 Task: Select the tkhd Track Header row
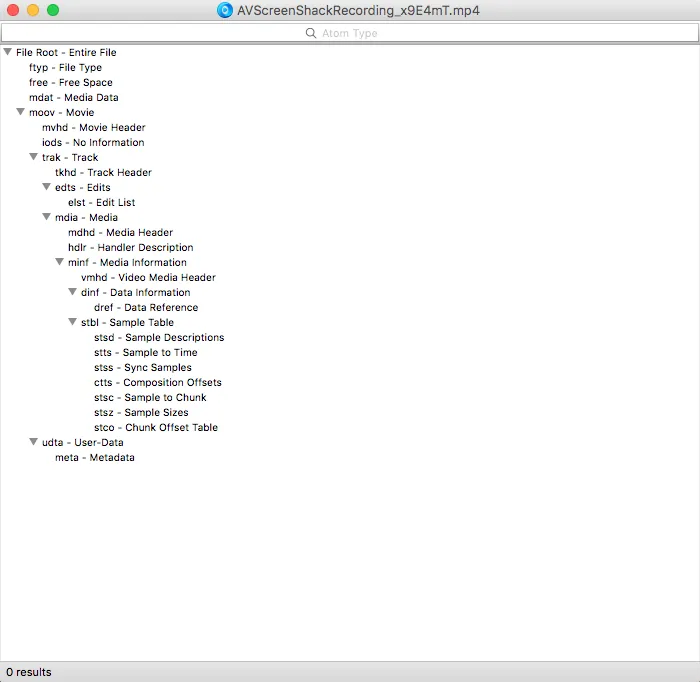point(103,172)
